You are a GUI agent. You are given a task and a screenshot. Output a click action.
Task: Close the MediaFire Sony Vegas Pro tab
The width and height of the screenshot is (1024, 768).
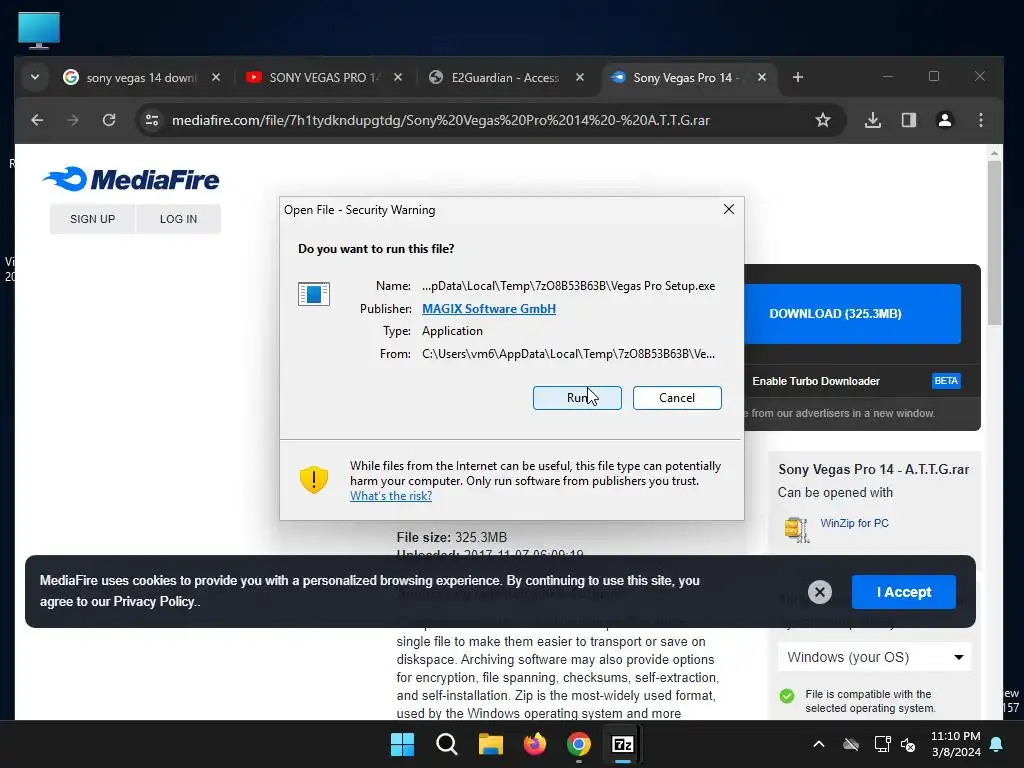[x=761, y=77]
